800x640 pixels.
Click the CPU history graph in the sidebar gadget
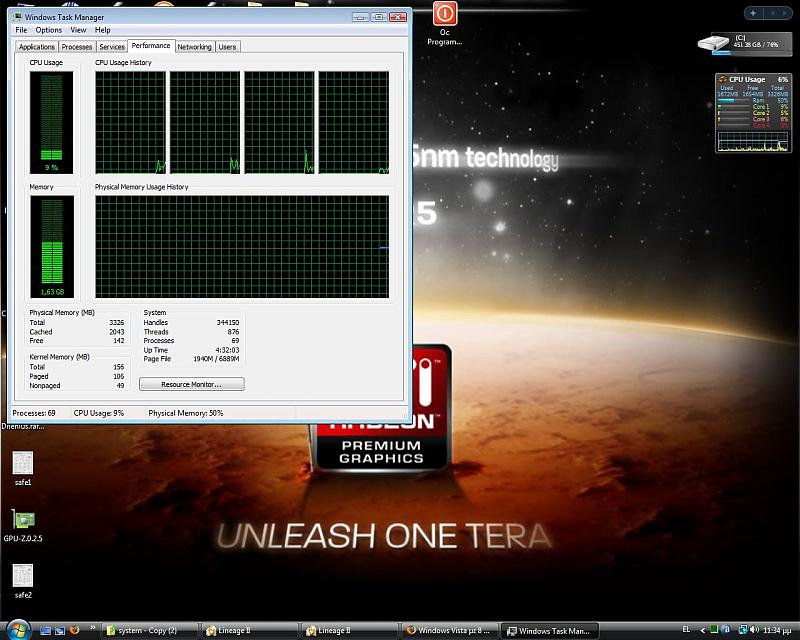753,141
